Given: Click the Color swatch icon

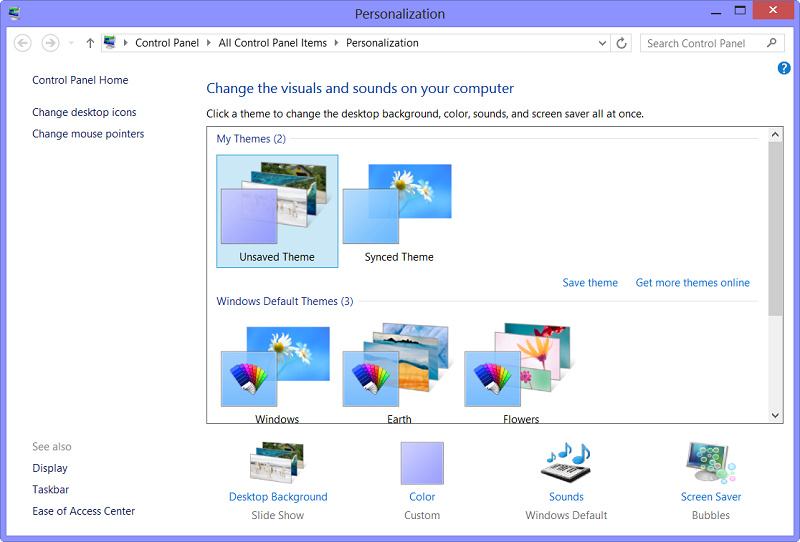Looking at the screenshot, I should [x=422, y=463].
